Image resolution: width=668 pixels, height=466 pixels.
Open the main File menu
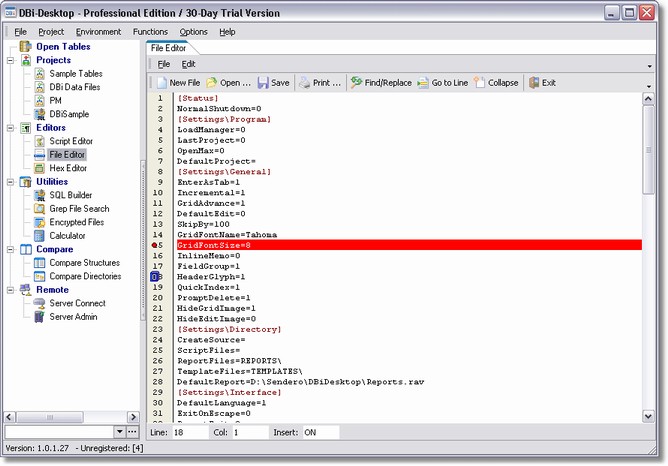20,32
